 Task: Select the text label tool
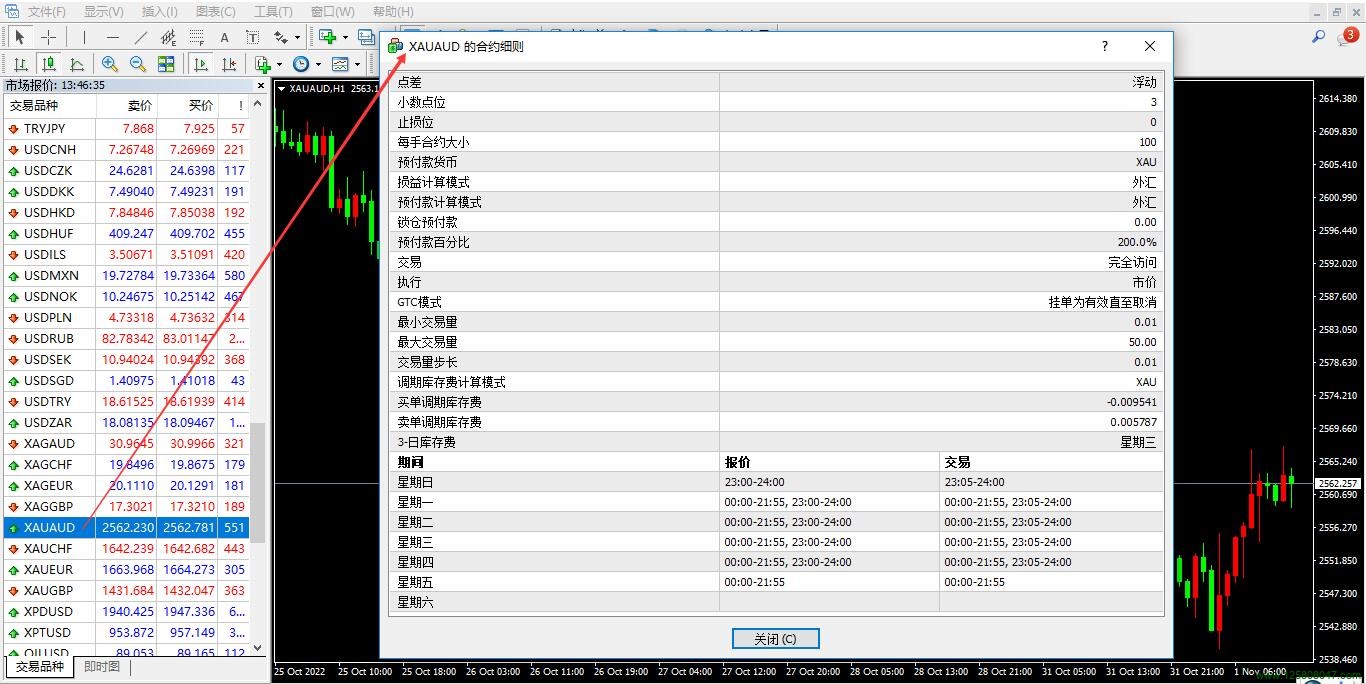(252, 37)
